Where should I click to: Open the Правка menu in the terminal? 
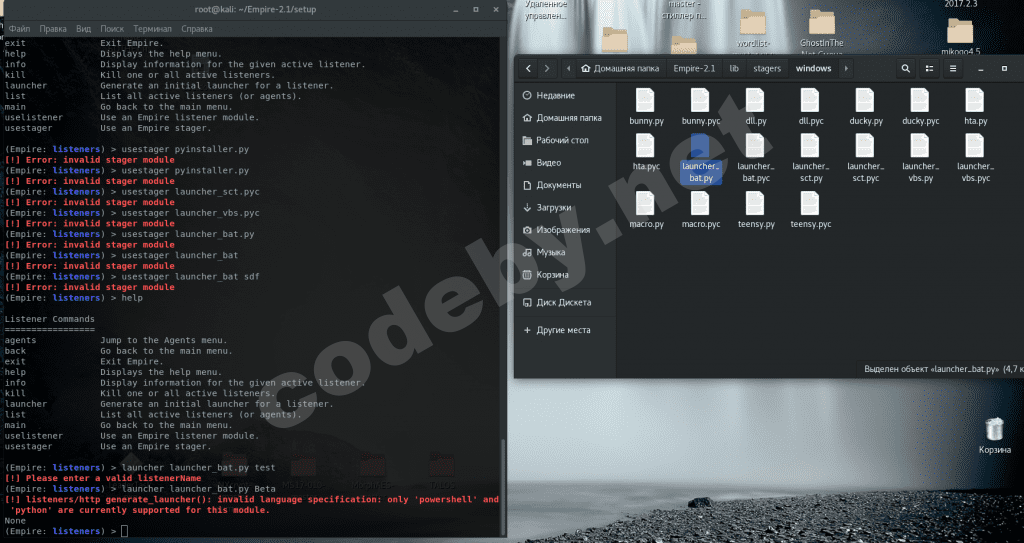[53, 29]
